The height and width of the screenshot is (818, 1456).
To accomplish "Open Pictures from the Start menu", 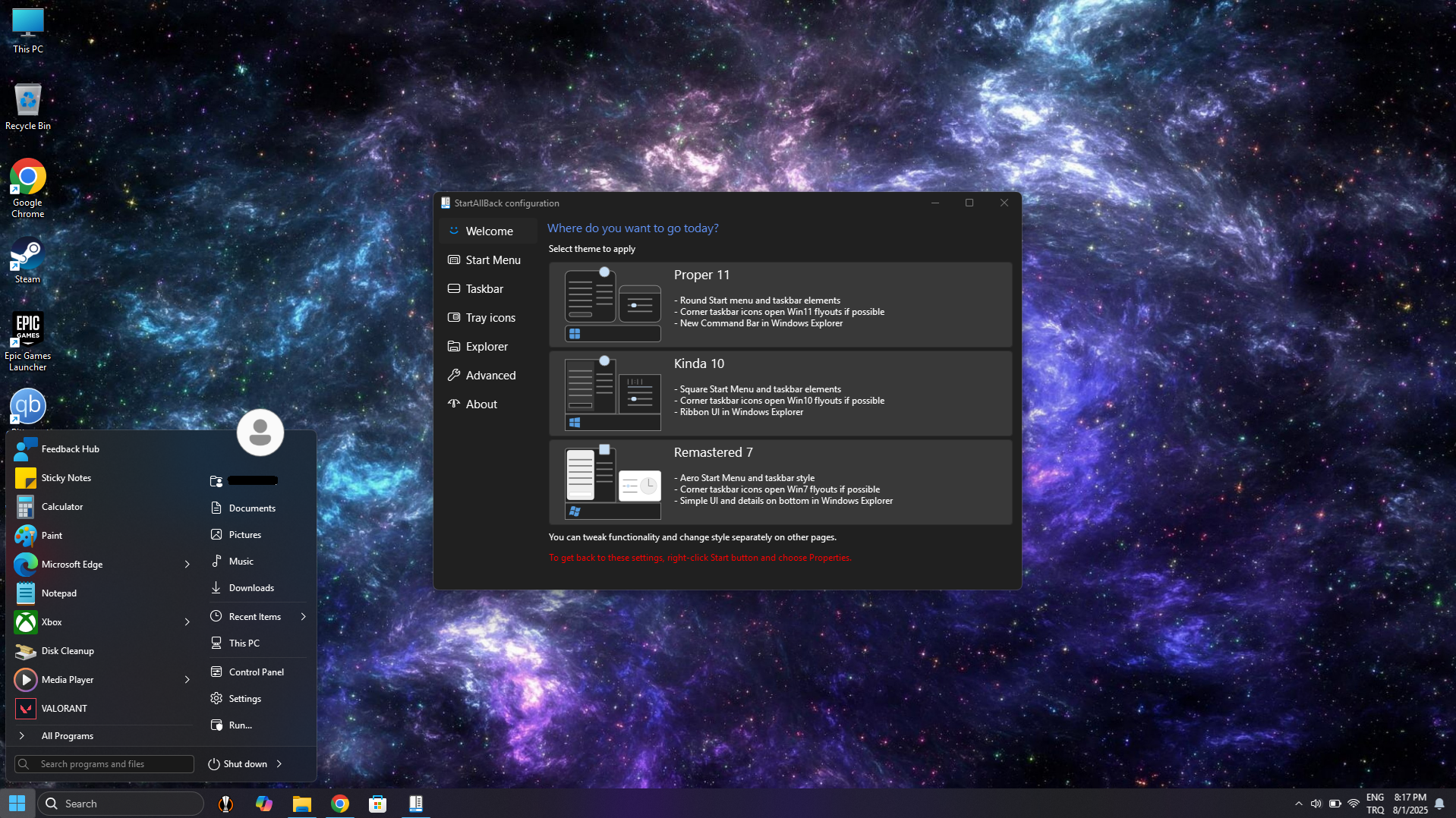I will pos(258,535).
